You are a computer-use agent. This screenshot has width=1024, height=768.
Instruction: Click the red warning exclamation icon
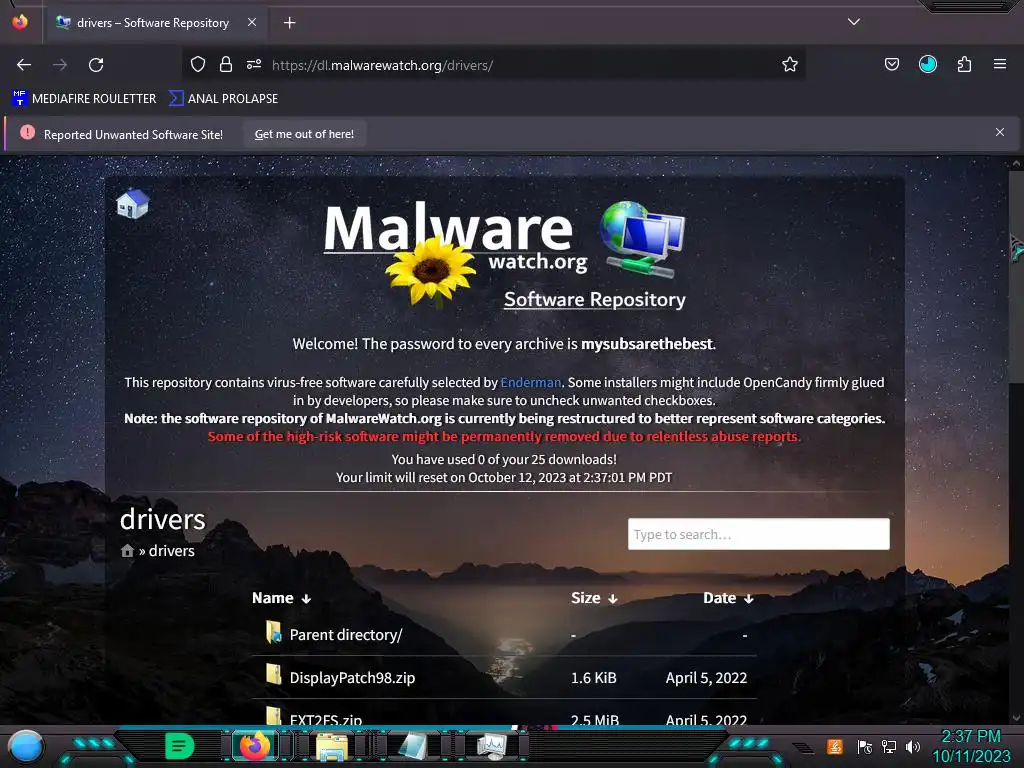[x=27, y=133]
